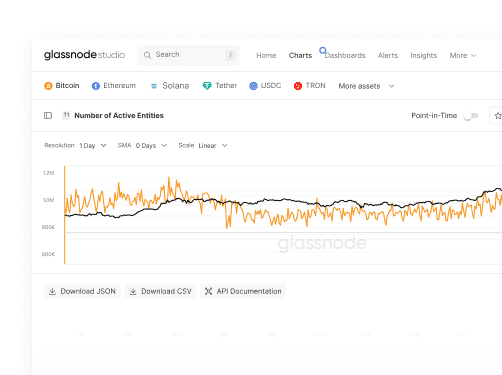The image size is (502, 375).
Task: Click the Download JSON button
Action: (x=82, y=291)
